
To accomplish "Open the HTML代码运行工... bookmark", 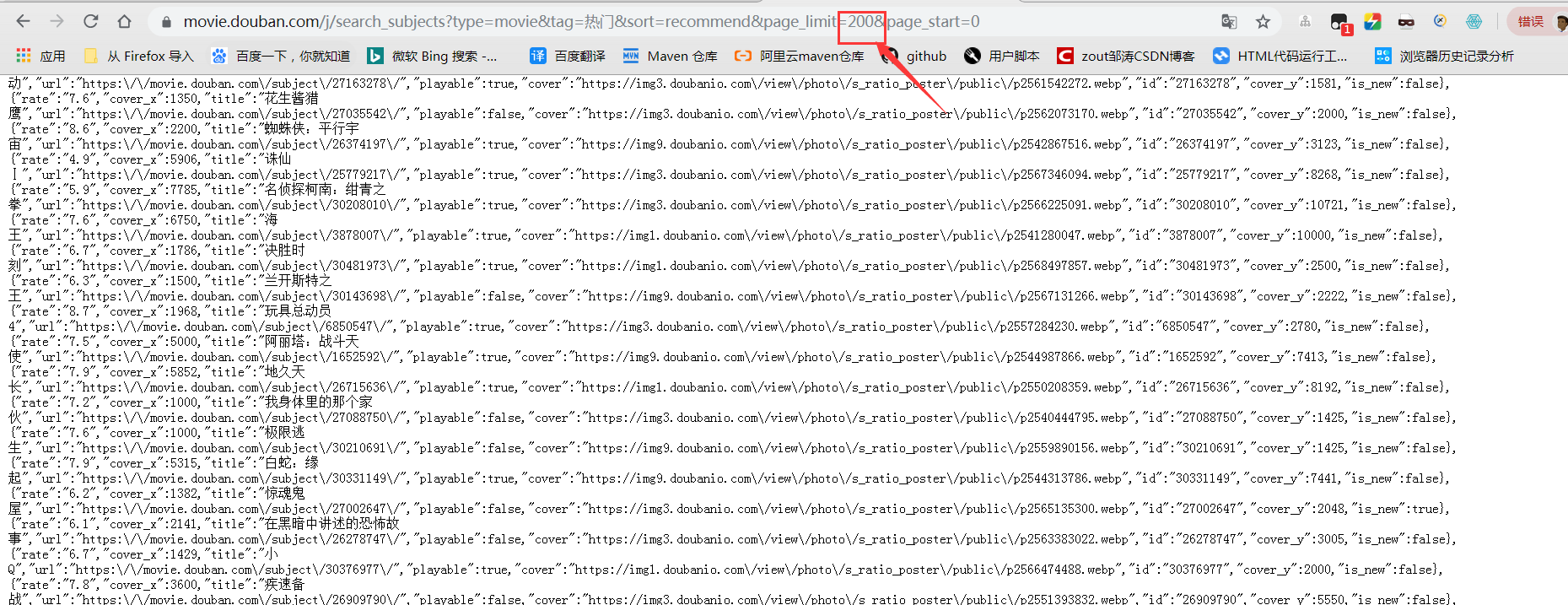I will (x=1280, y=56).
